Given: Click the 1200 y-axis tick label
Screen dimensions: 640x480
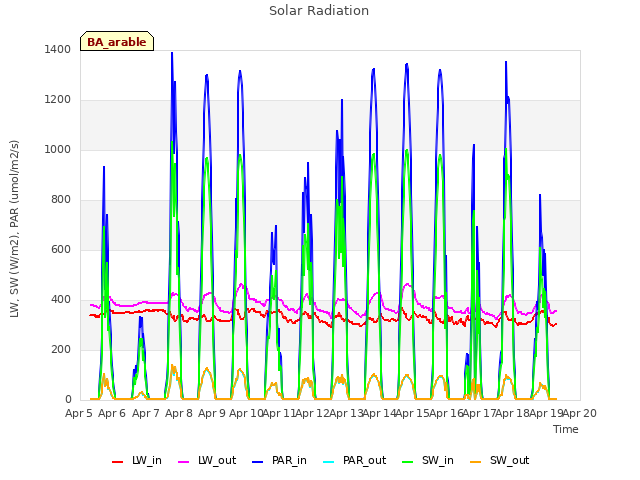Looking at the screenshot, I should pyautogui.click(x=58, y=100).
